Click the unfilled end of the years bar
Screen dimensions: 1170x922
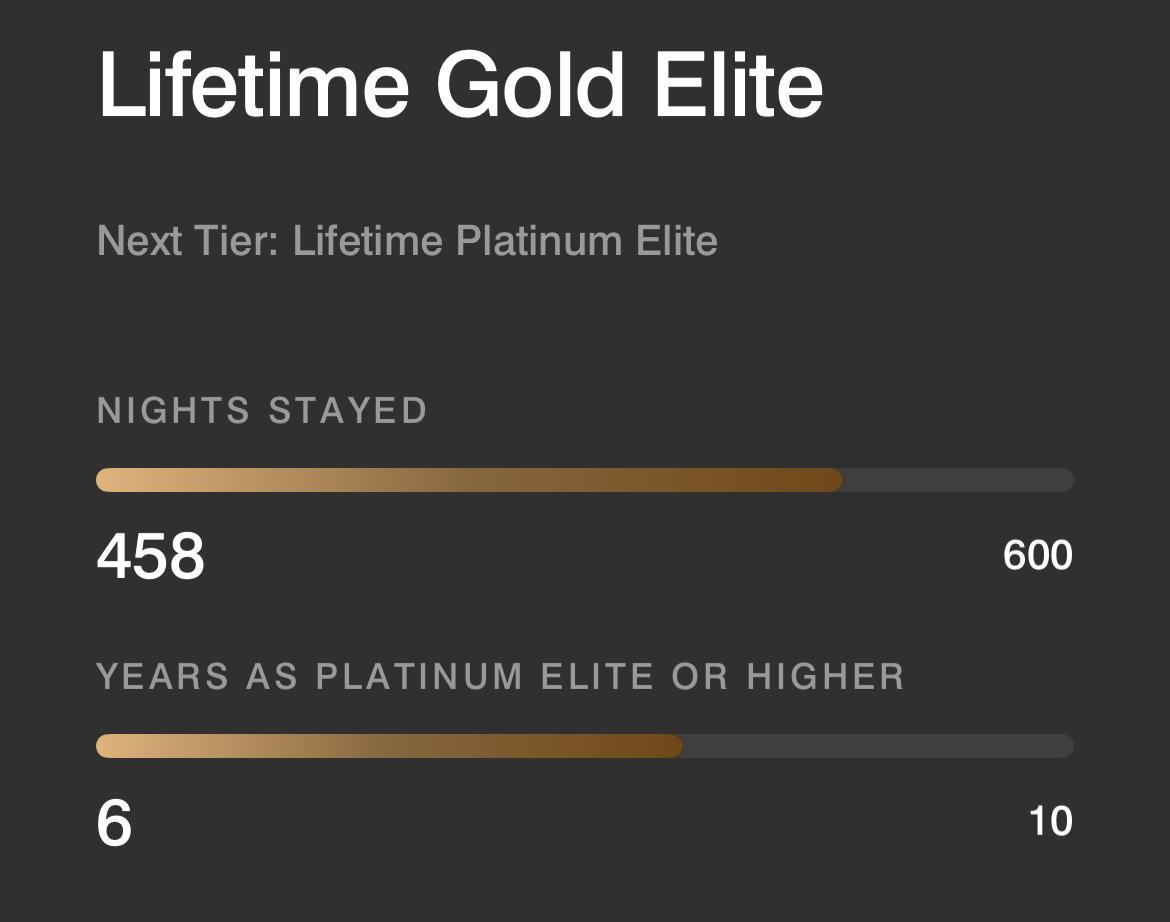click(880, 746)
